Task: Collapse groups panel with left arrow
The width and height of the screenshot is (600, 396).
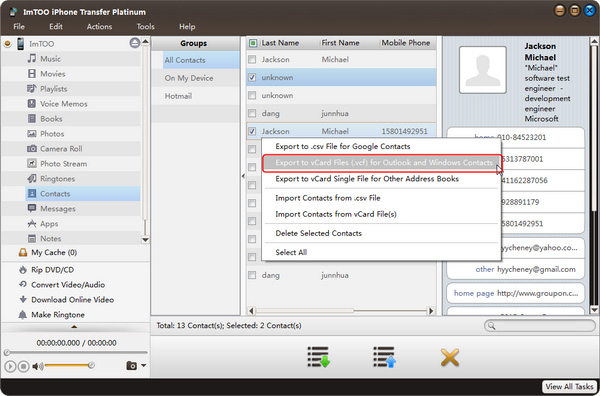Action: tap(243, 176)
